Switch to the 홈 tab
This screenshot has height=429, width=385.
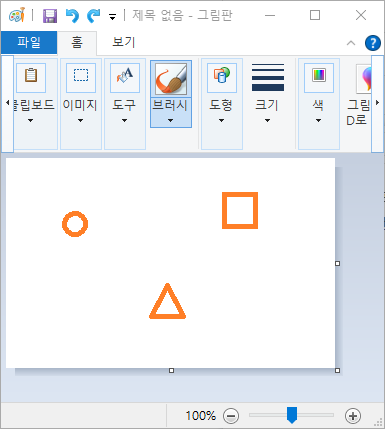[77, 43]
